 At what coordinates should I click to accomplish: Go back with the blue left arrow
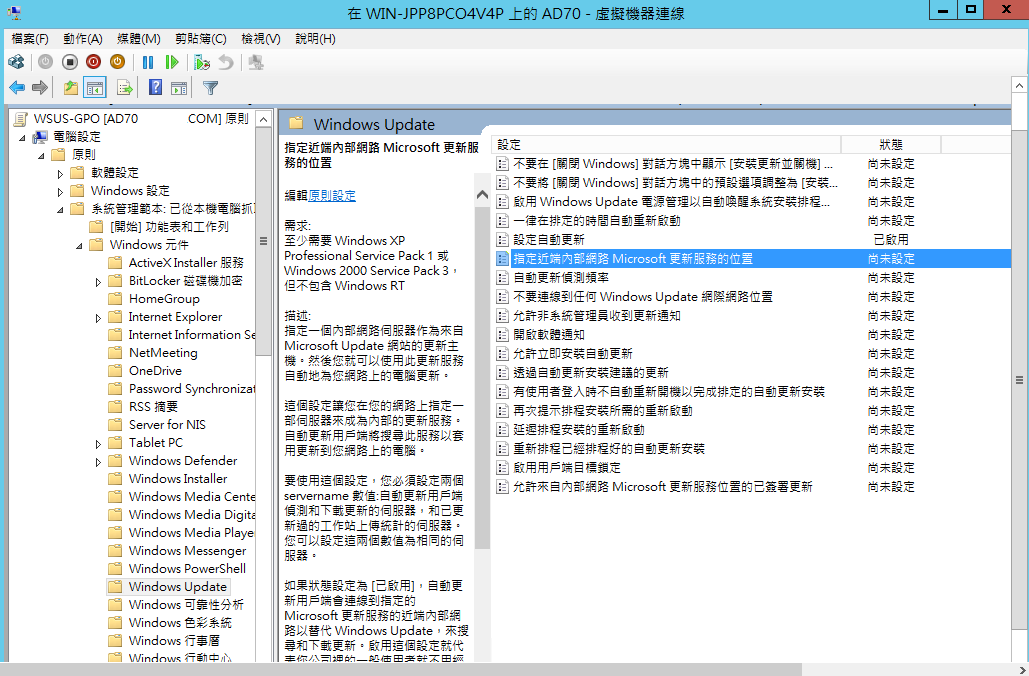click(x=17, y=87)
